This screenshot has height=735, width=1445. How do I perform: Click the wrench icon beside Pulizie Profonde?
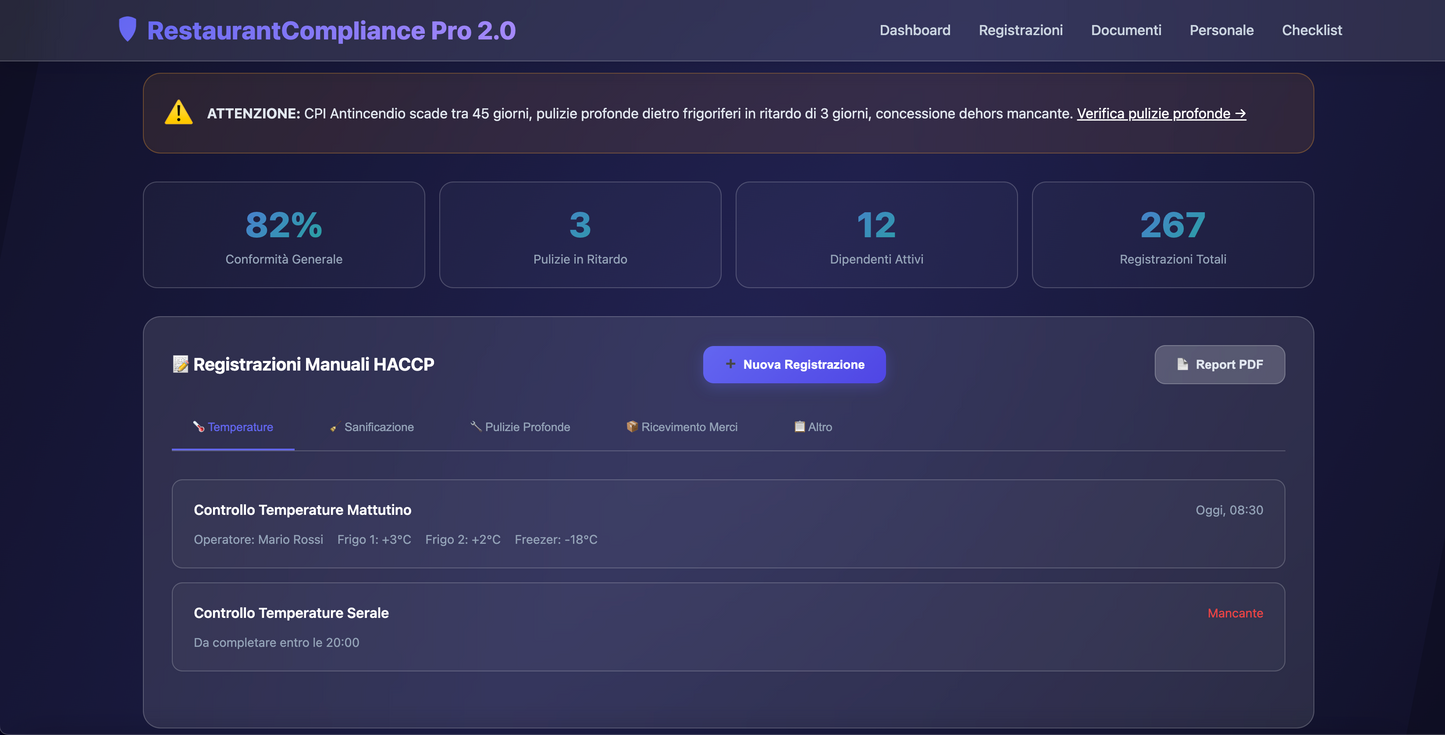coord(475,426)
